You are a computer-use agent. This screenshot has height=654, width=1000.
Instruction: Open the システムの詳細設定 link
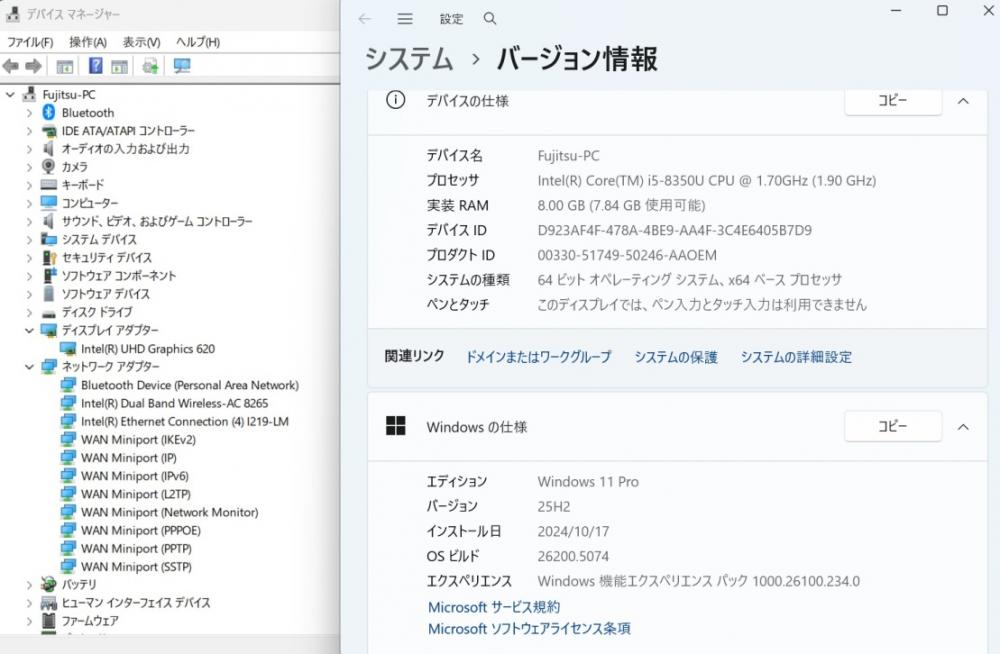(796, 357)
